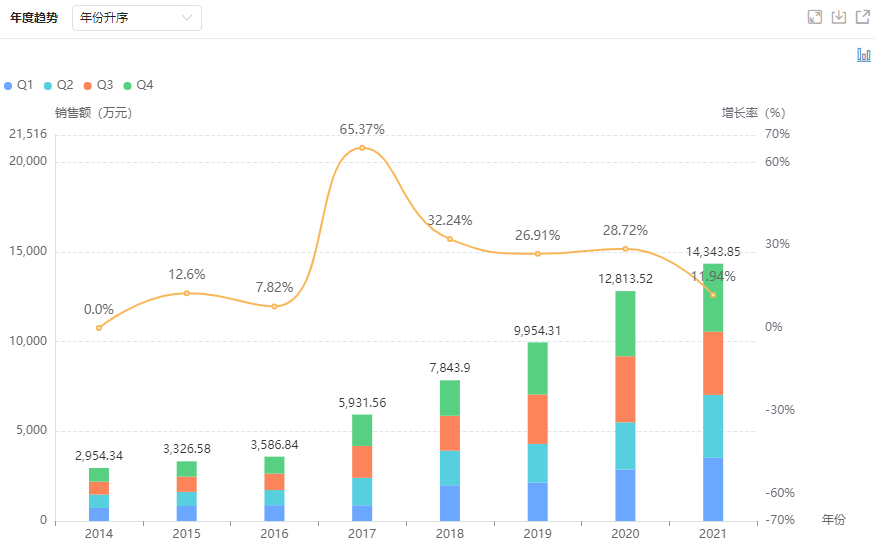Toggle the Q1 legend series

pos(19,85)
